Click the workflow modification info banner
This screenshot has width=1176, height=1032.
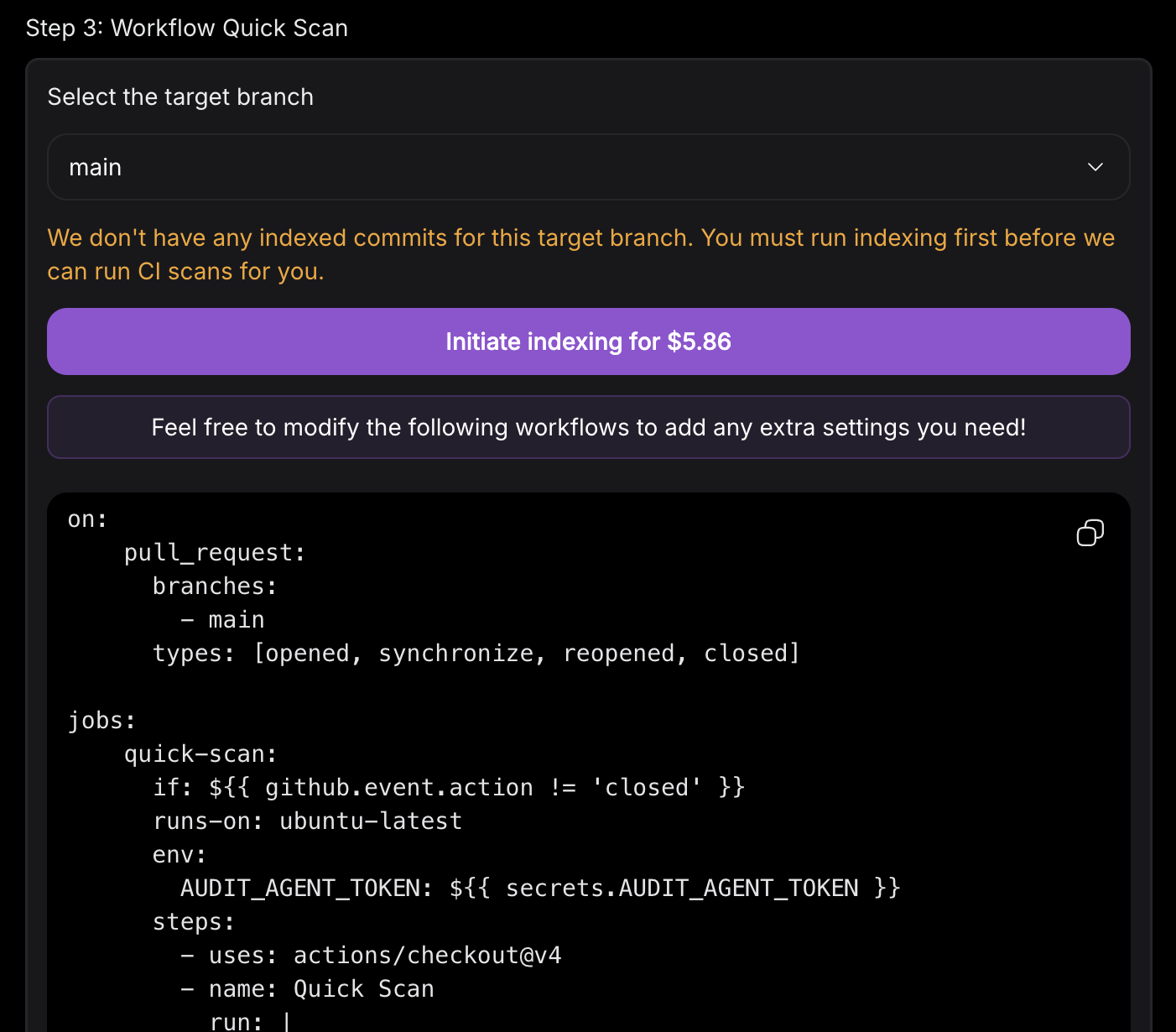pyautogui.click(x=588, y=427)
